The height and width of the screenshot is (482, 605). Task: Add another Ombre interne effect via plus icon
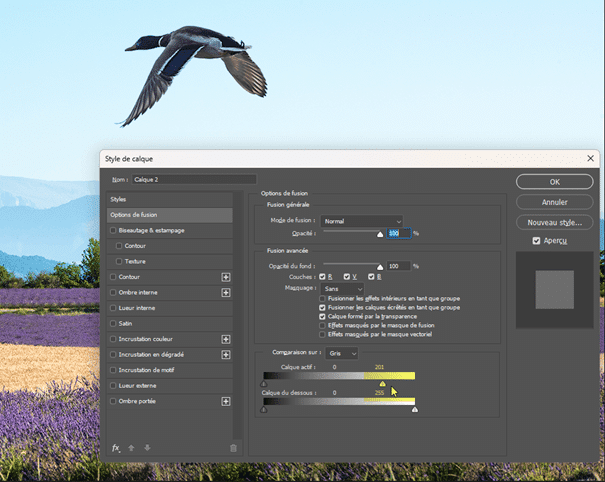click(x=226, y=292)
